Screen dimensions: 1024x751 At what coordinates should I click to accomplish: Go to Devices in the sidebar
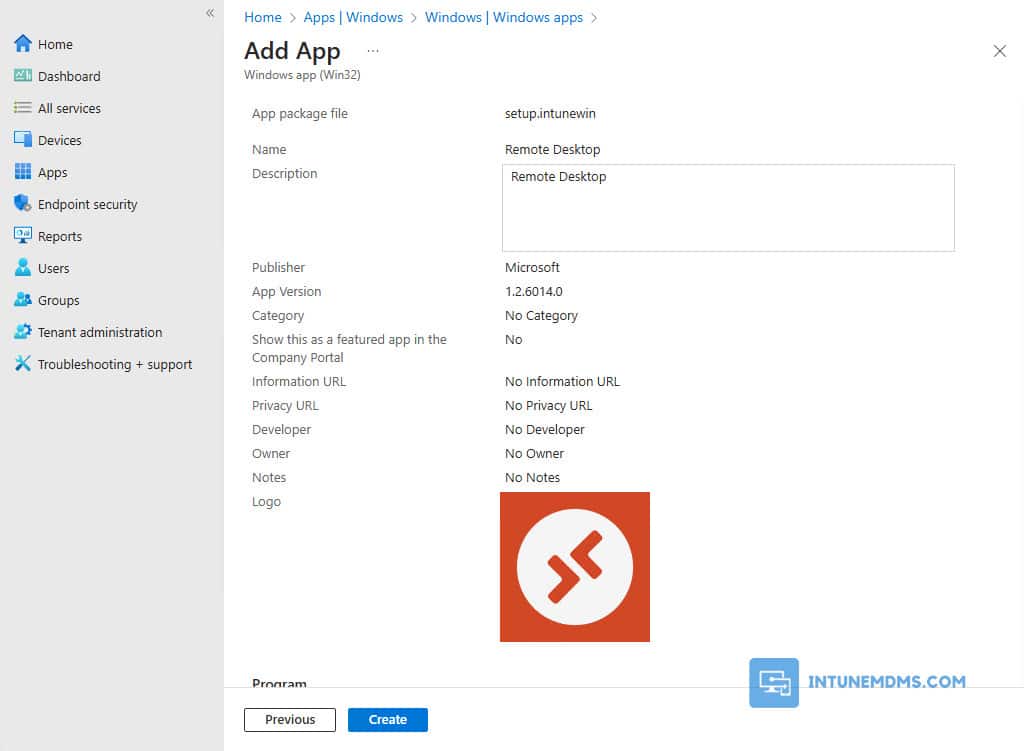59,140
